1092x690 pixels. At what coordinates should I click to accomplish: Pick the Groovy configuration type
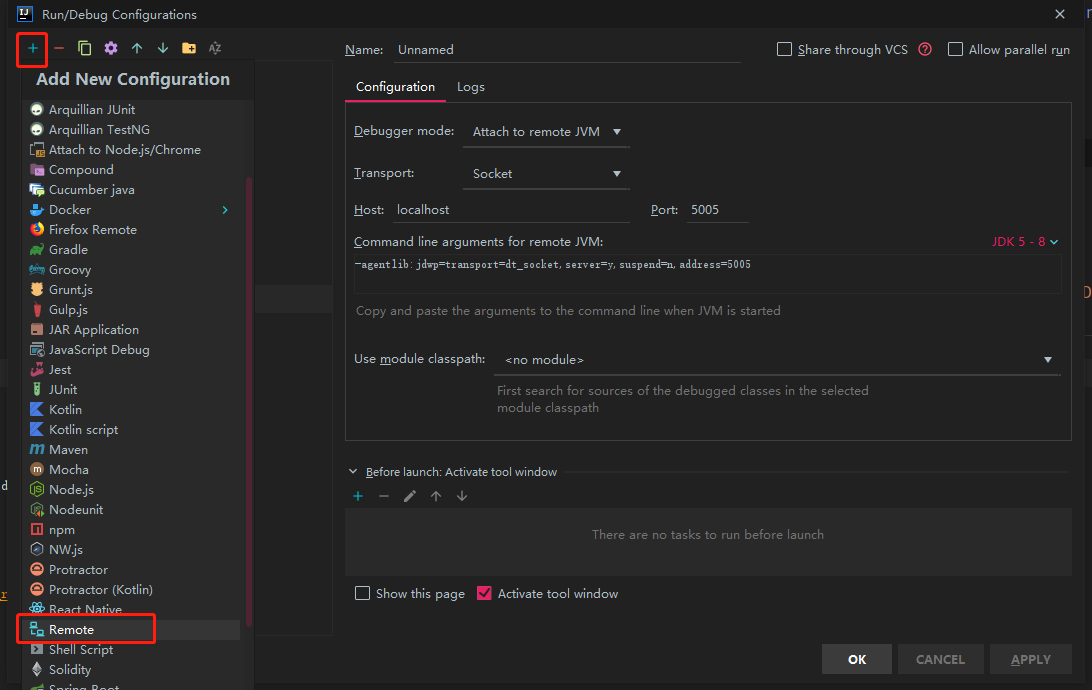[x=132, y=270]
